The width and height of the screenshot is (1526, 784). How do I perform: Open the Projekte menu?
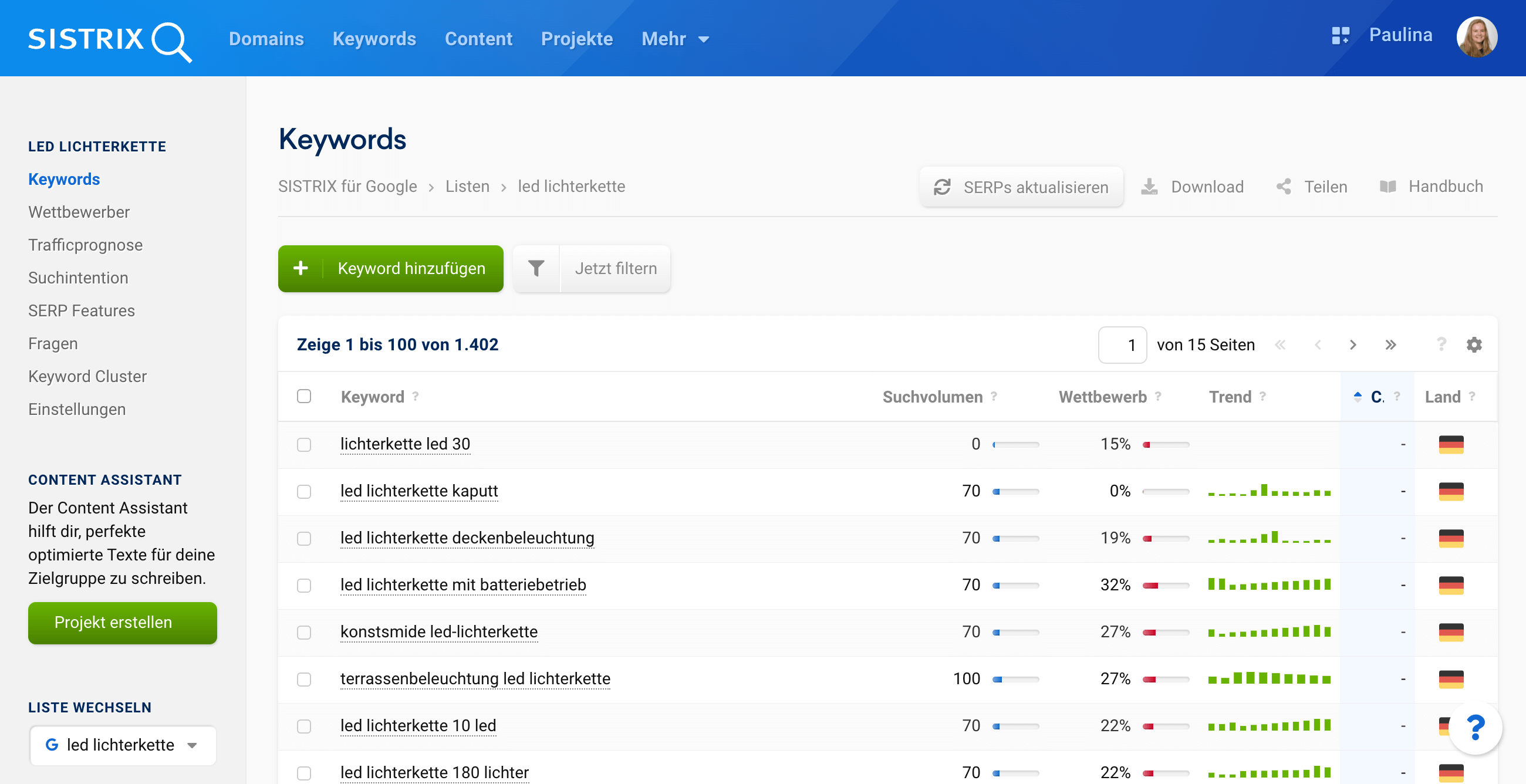pos(576,39)
